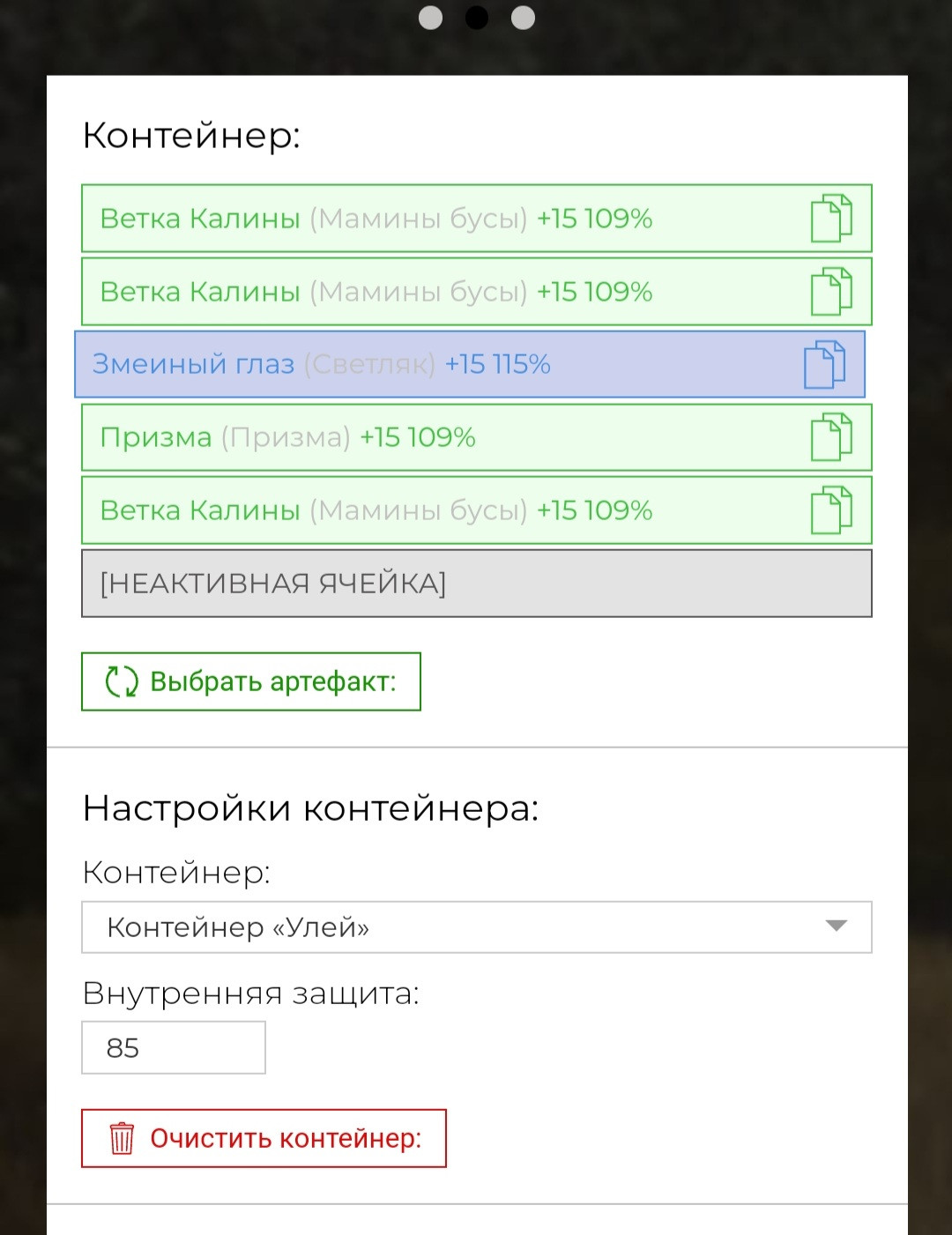Focus the Внутренняя защита field showing 85
Image resolution: width=952 pixels, height=1235 pixels.
click(x=174, y=1047)
